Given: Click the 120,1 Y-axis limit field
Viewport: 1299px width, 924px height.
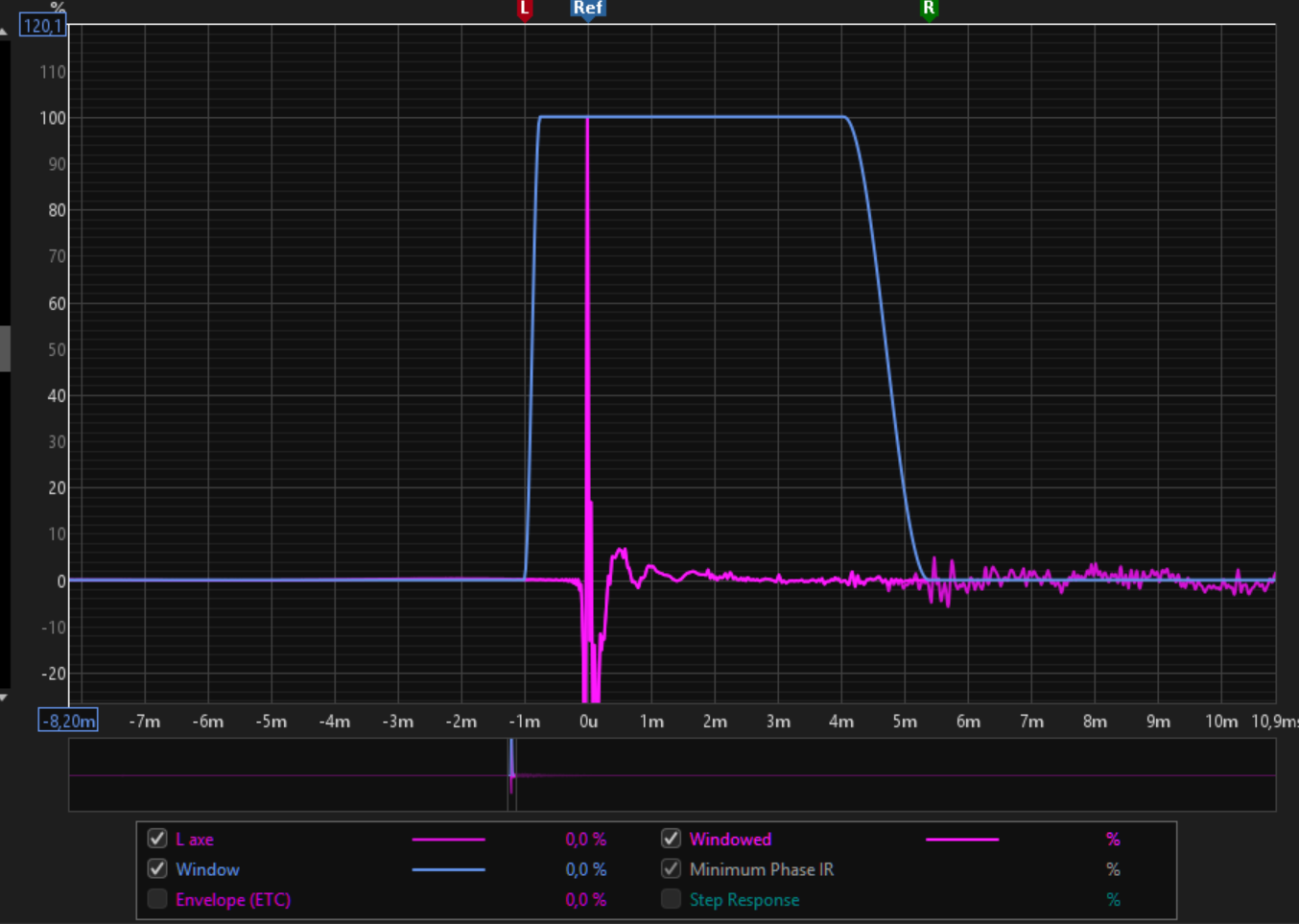Looking at the screenshot, I should 43,26.
